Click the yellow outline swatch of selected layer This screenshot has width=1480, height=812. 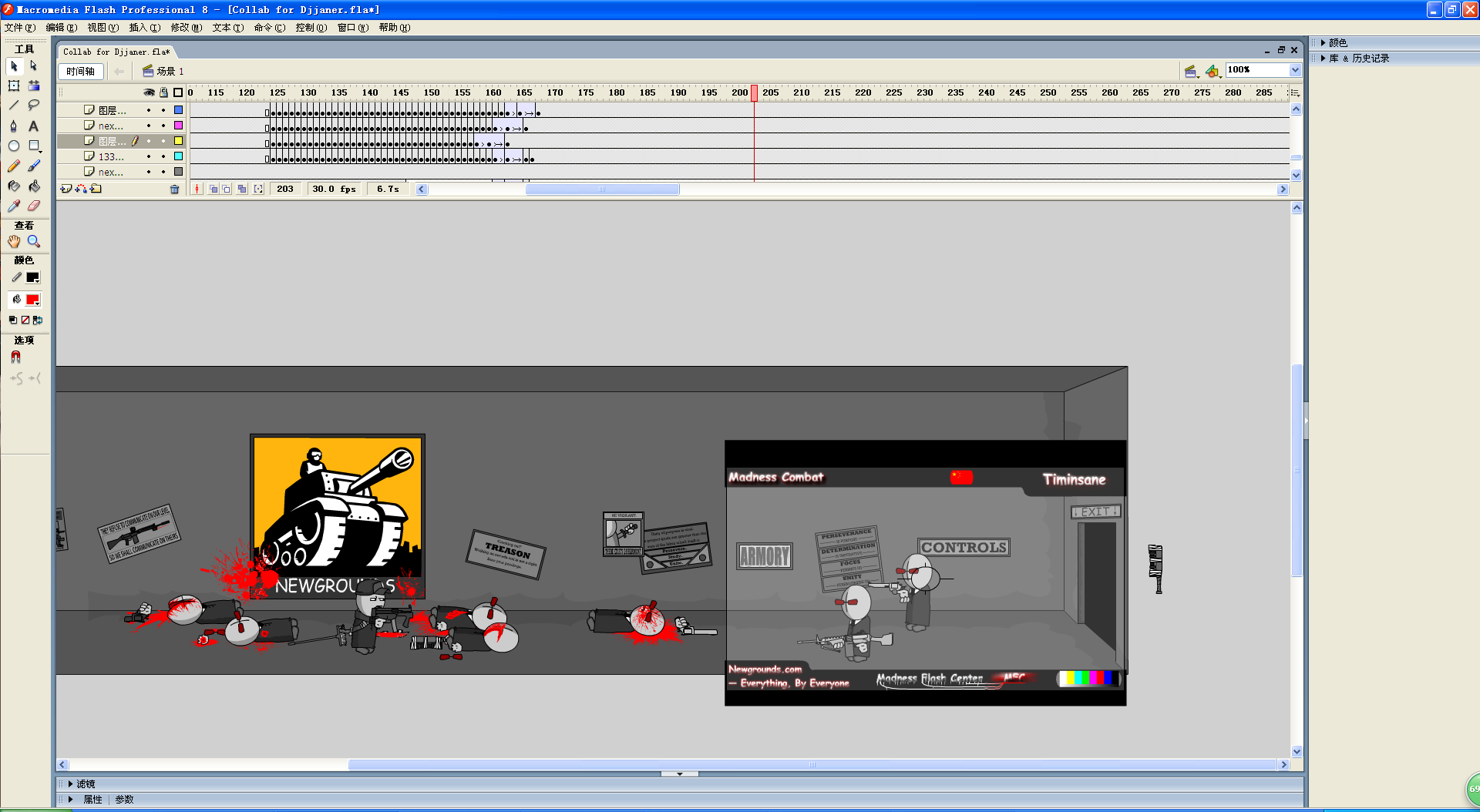[x=178, y=141]
